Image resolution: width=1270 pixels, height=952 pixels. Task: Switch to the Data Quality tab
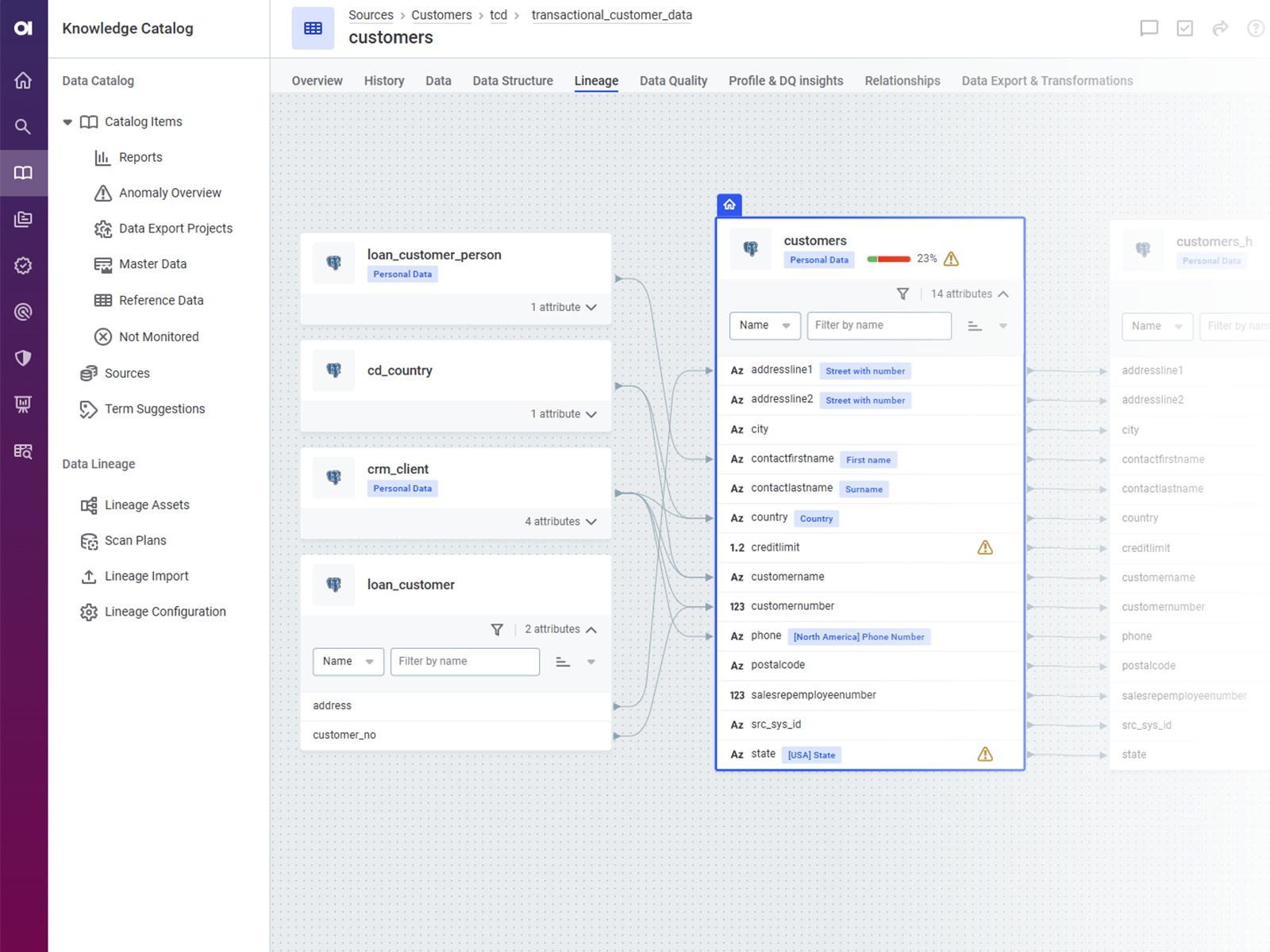click(x=673, y=81)
